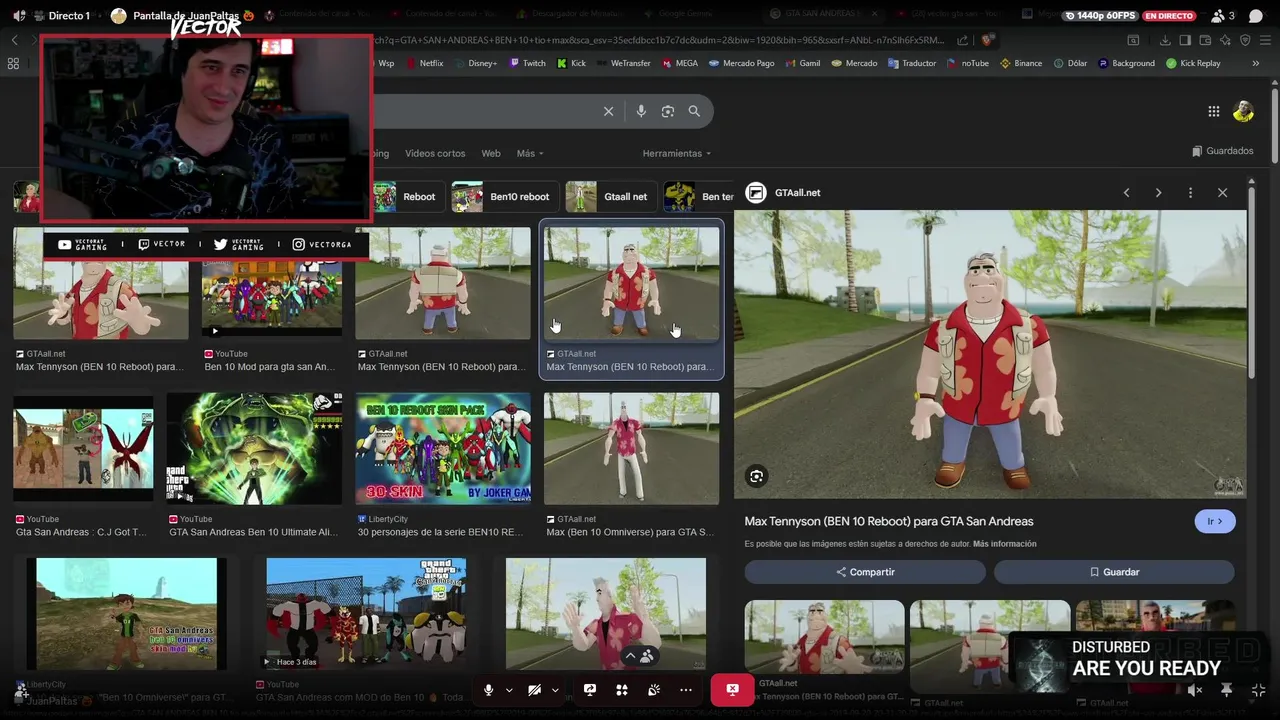Open the Herramientas dropdown
This screenshot has width=1280, height=720.
677,153
